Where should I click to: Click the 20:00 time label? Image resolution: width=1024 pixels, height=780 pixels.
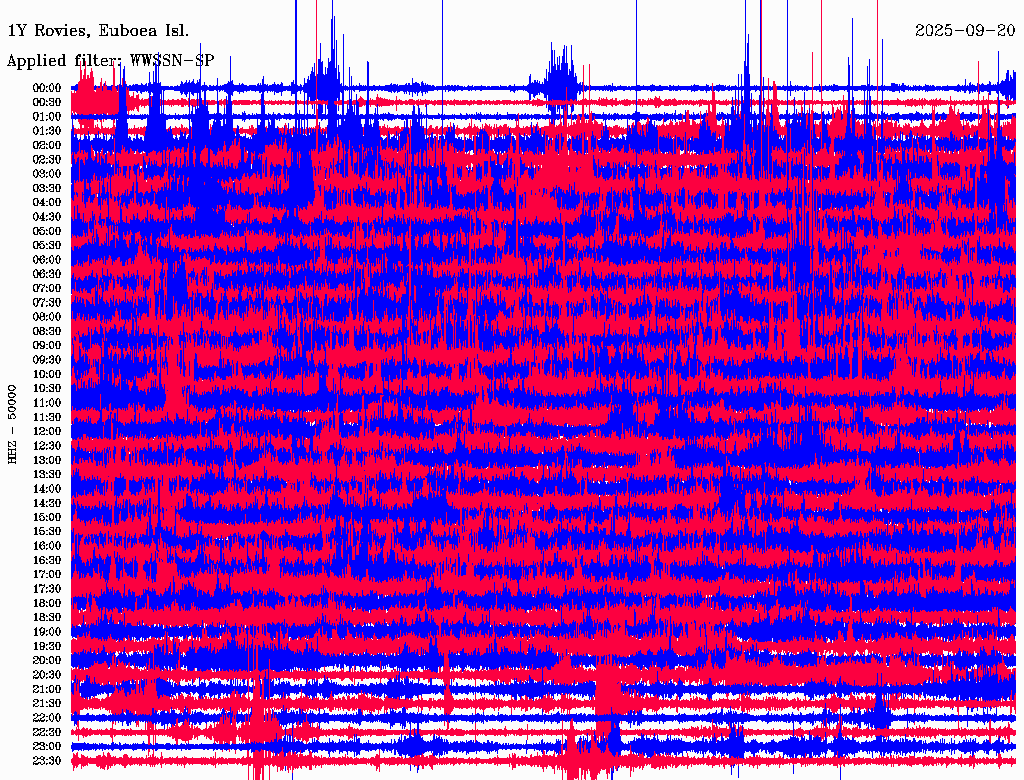47,660
